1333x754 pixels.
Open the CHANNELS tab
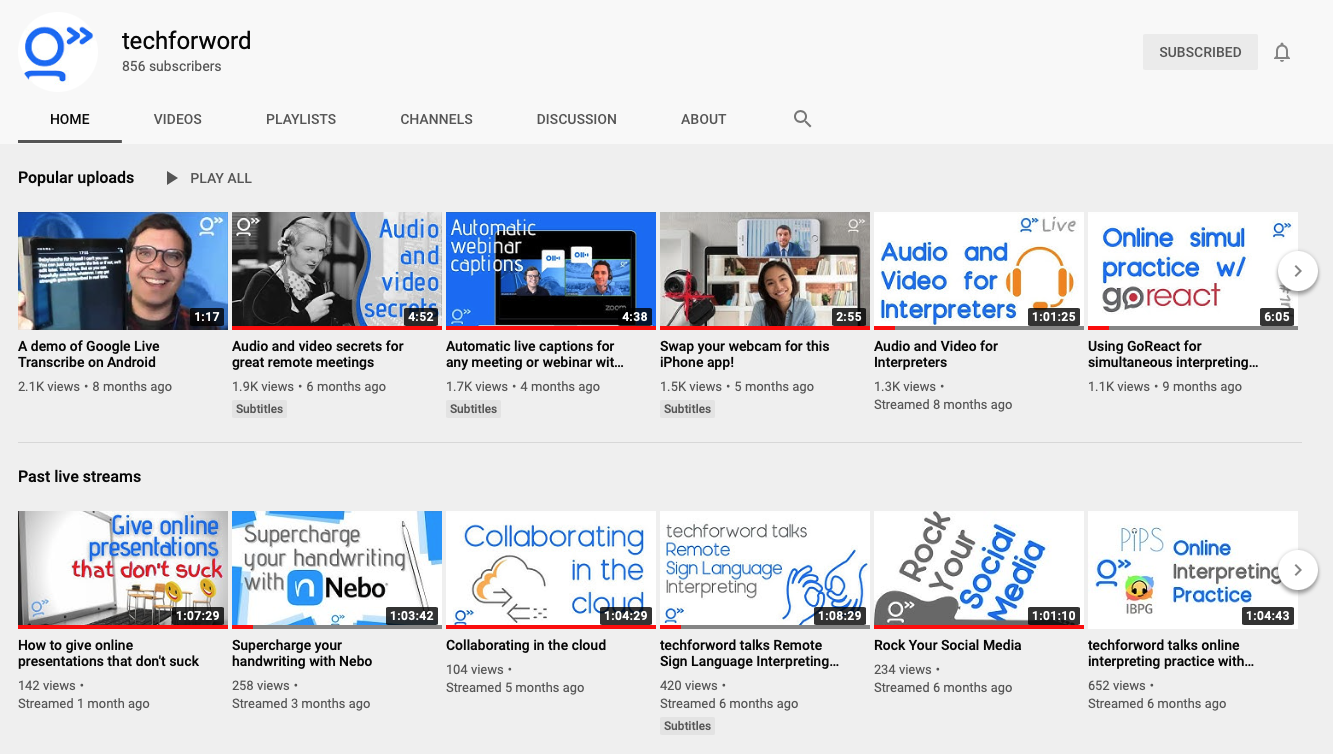436,119
